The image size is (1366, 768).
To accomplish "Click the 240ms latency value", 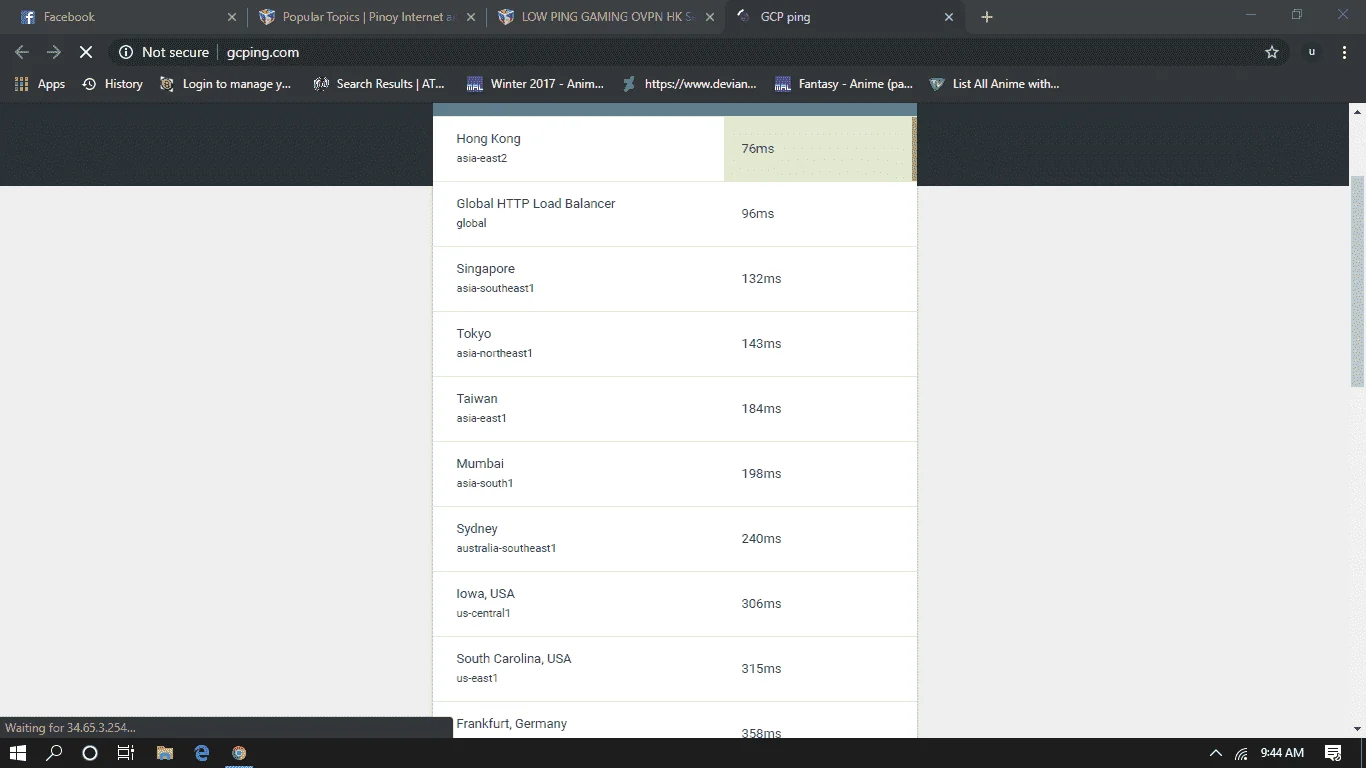I will [761, 539].
